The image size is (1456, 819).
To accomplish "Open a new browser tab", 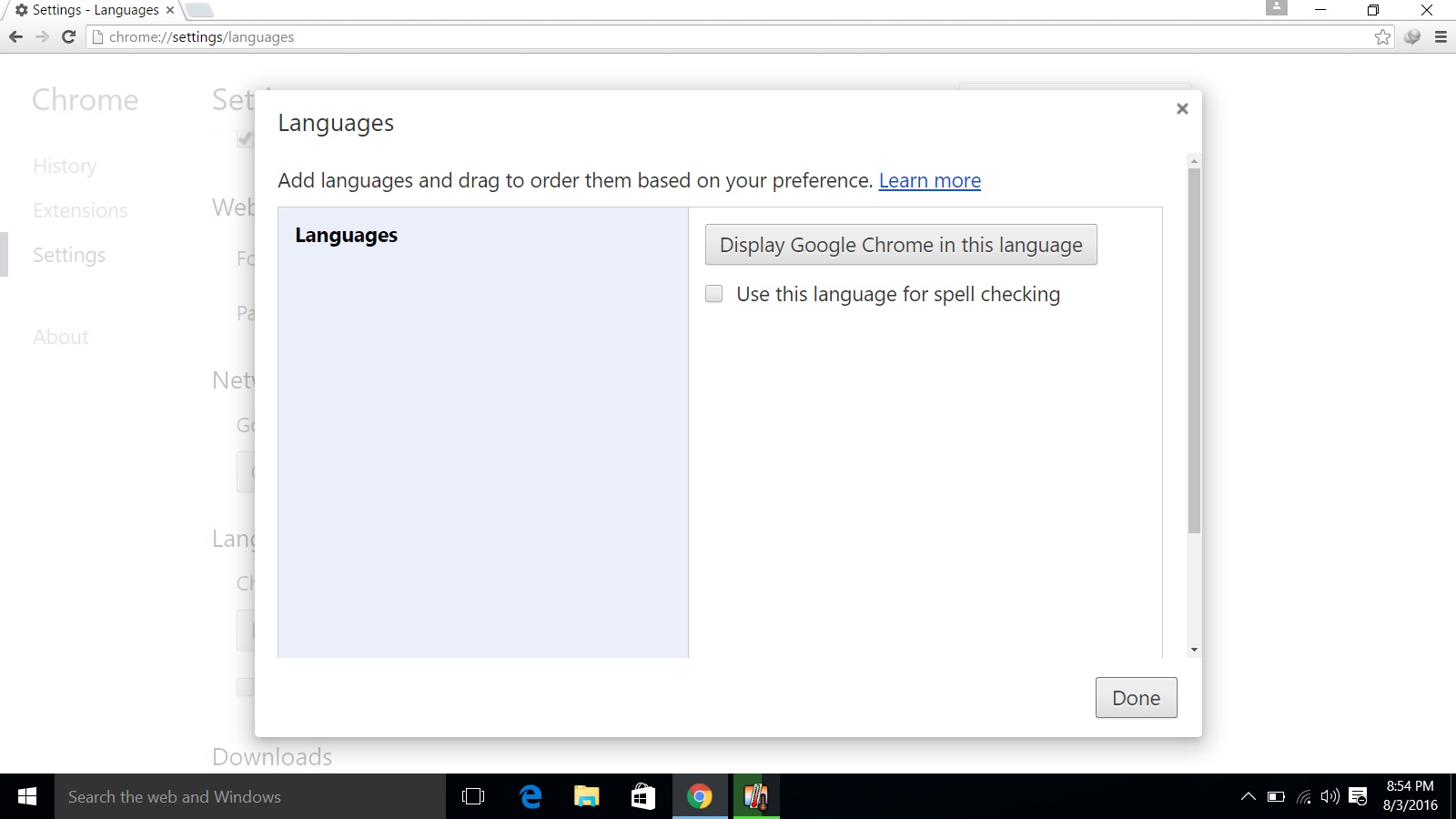I will point(199,10).
